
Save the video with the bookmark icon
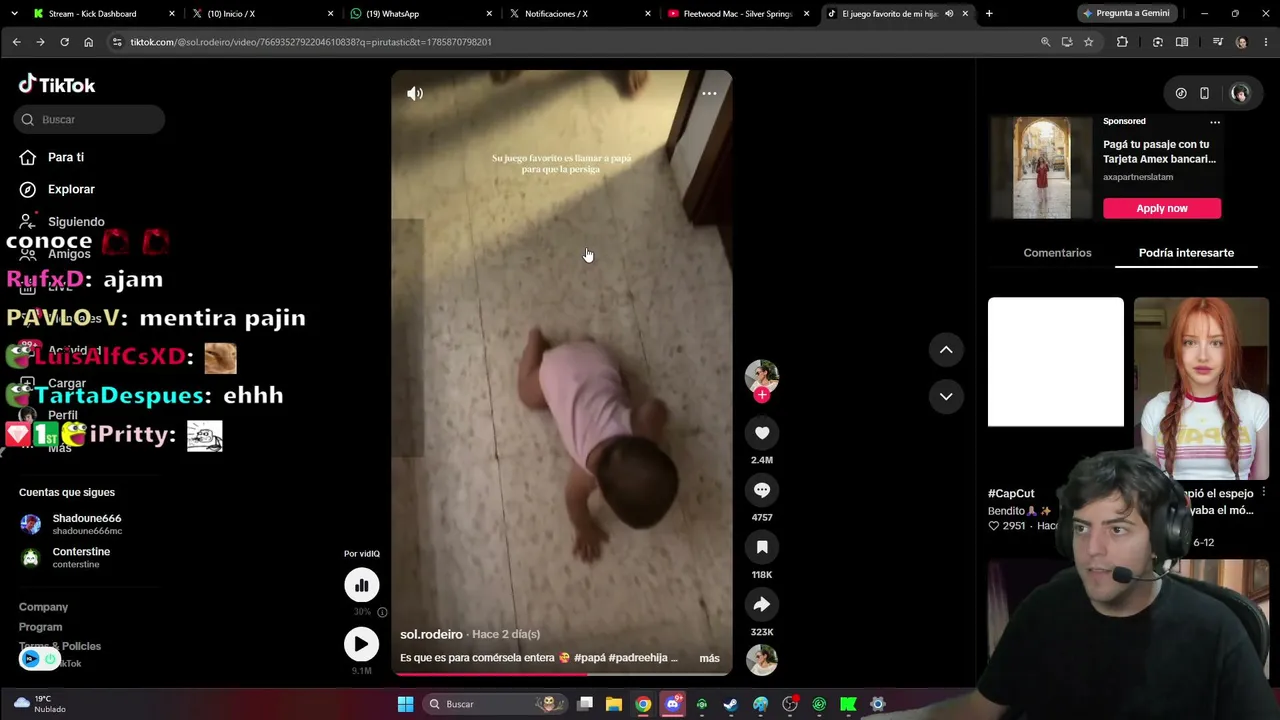[762, 547]
